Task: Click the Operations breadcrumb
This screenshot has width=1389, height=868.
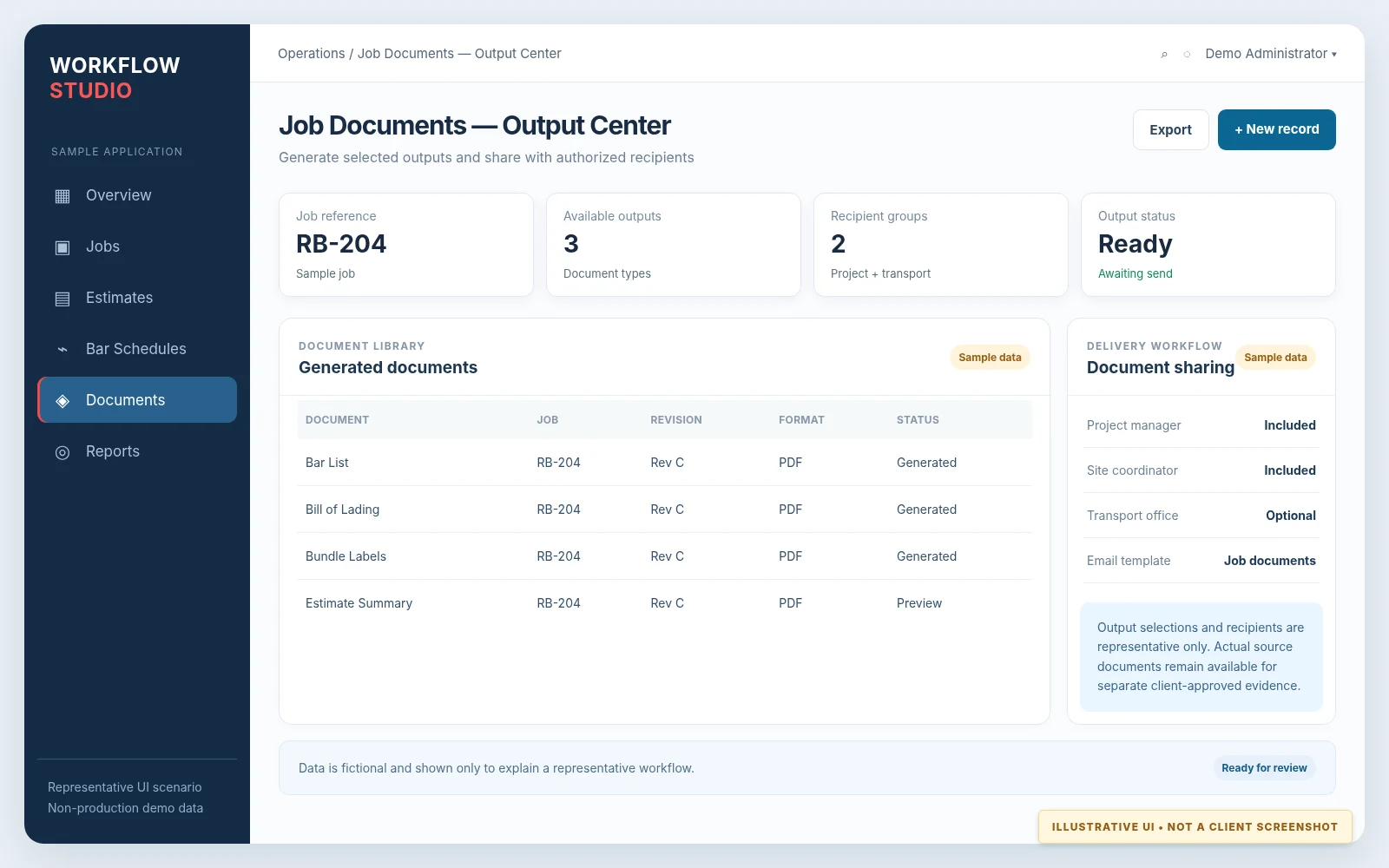Action: click(312, 54)
